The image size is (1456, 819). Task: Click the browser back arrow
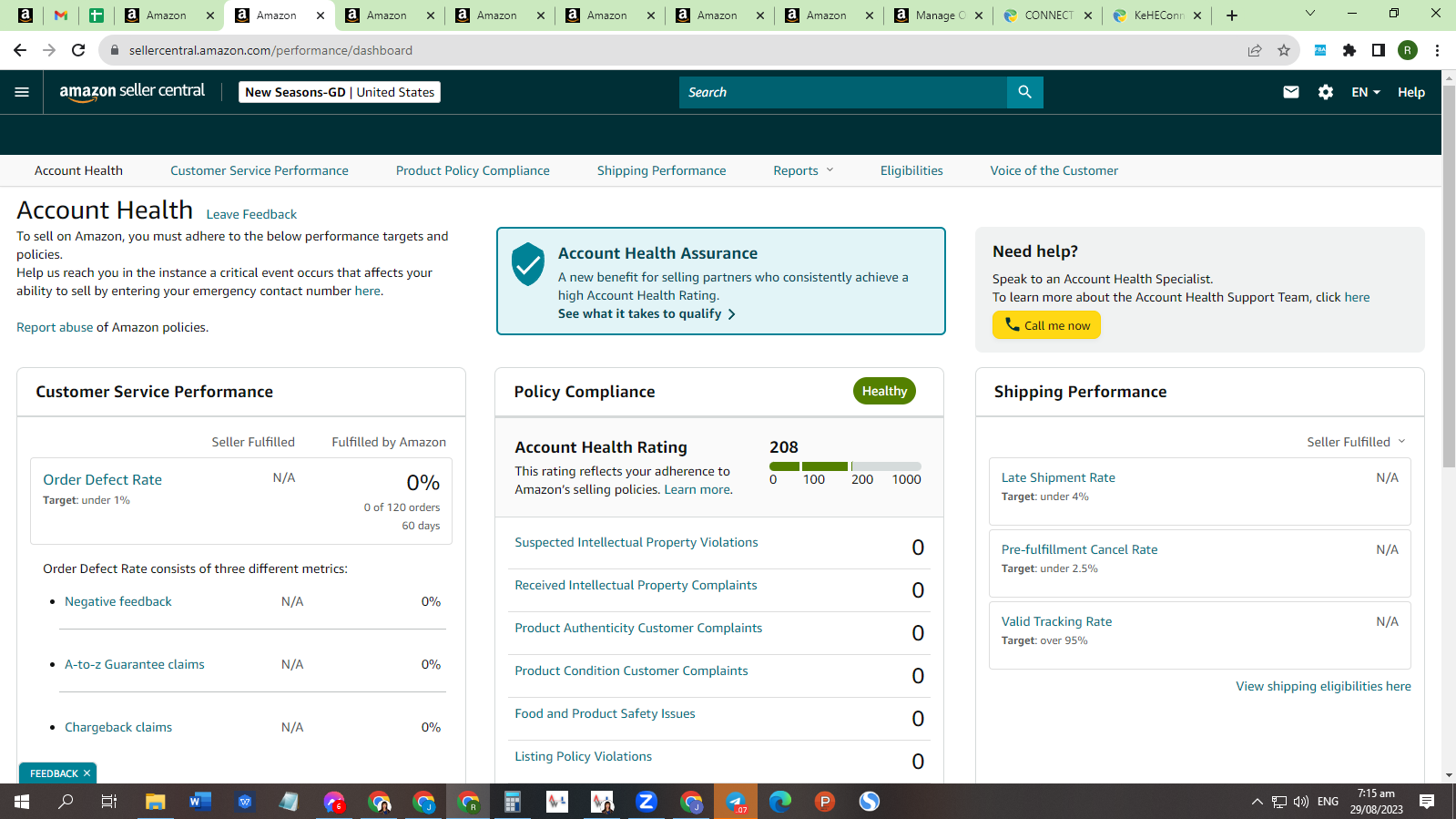point(20,50)
